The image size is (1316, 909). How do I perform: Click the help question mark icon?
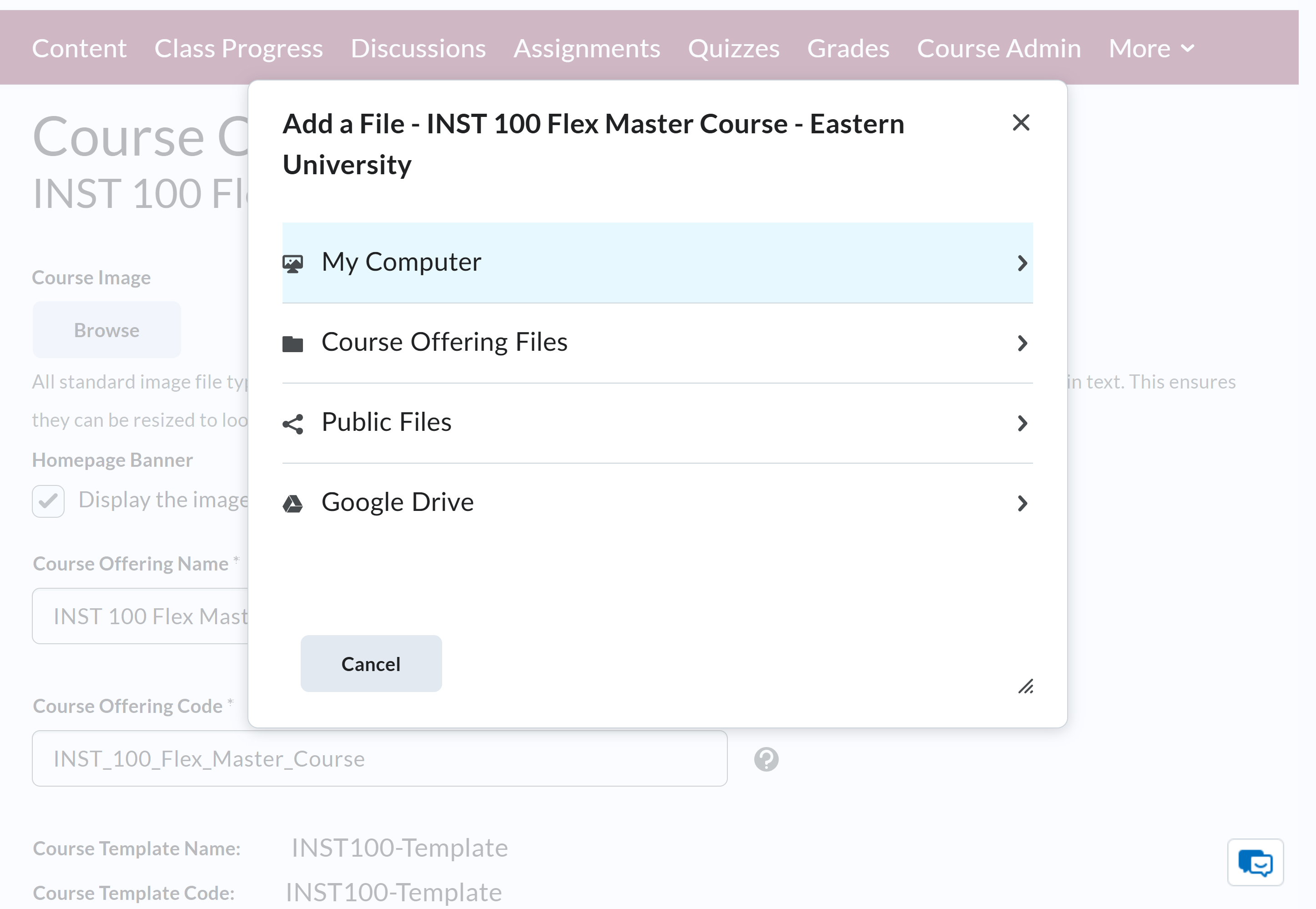(x=766, y=759)
